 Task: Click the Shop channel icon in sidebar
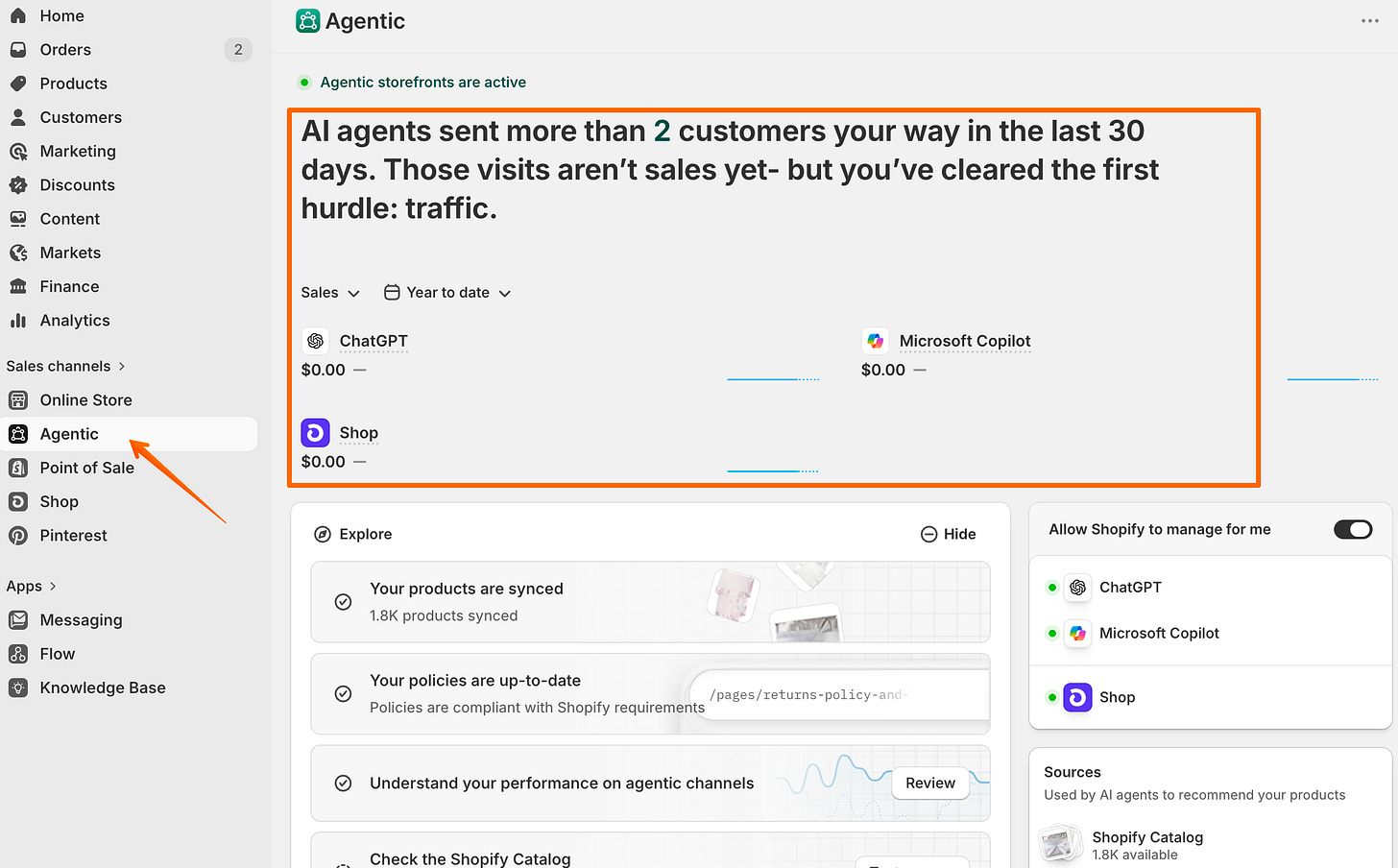pyautogui.click(x=18, y=501)
